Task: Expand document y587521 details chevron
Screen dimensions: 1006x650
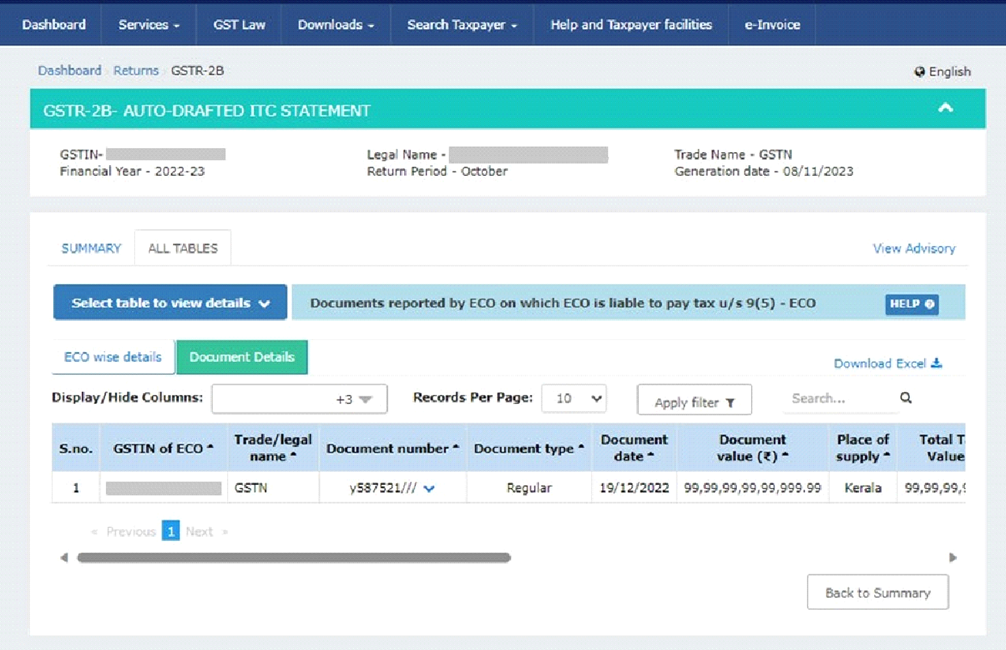Action: tap(429, 489)
